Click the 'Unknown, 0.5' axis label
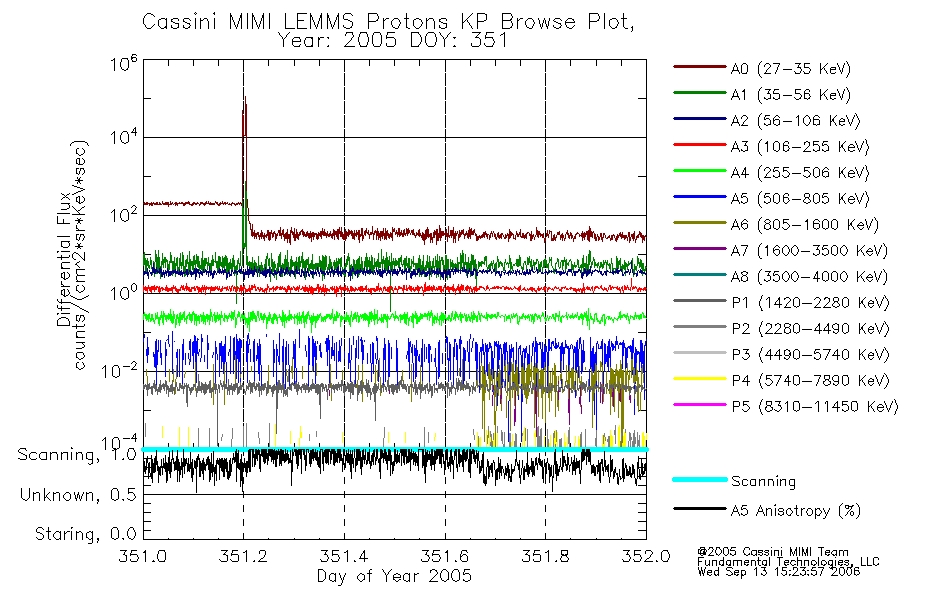Viewport: 950px width, 600px height. click(78, 495)
